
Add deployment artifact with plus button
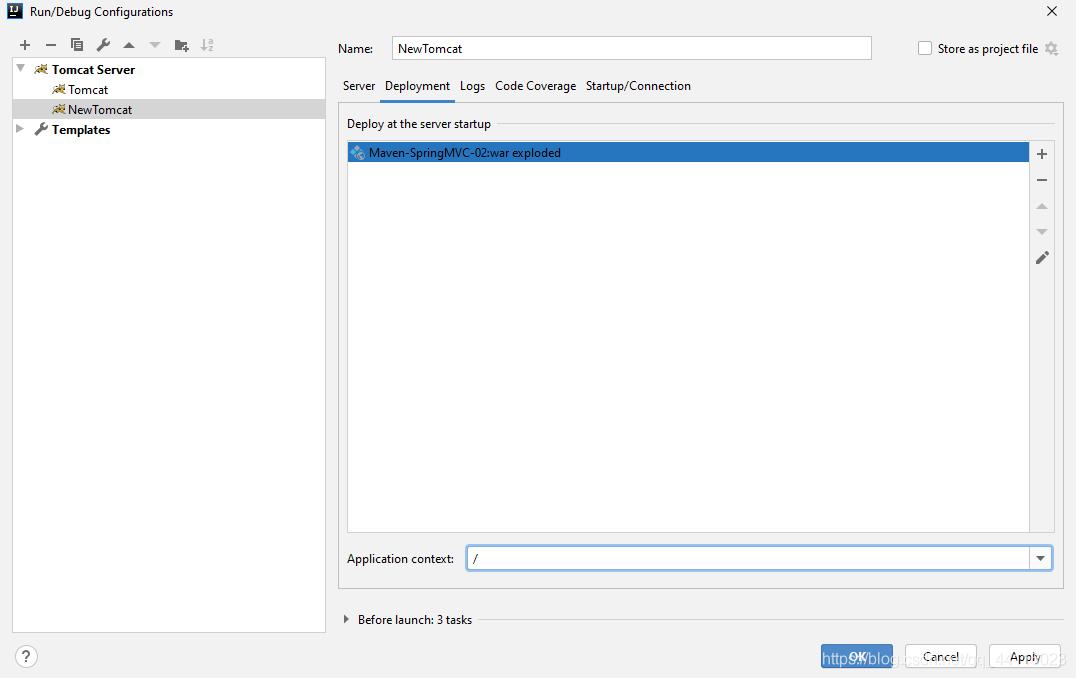coord(1042,154)
